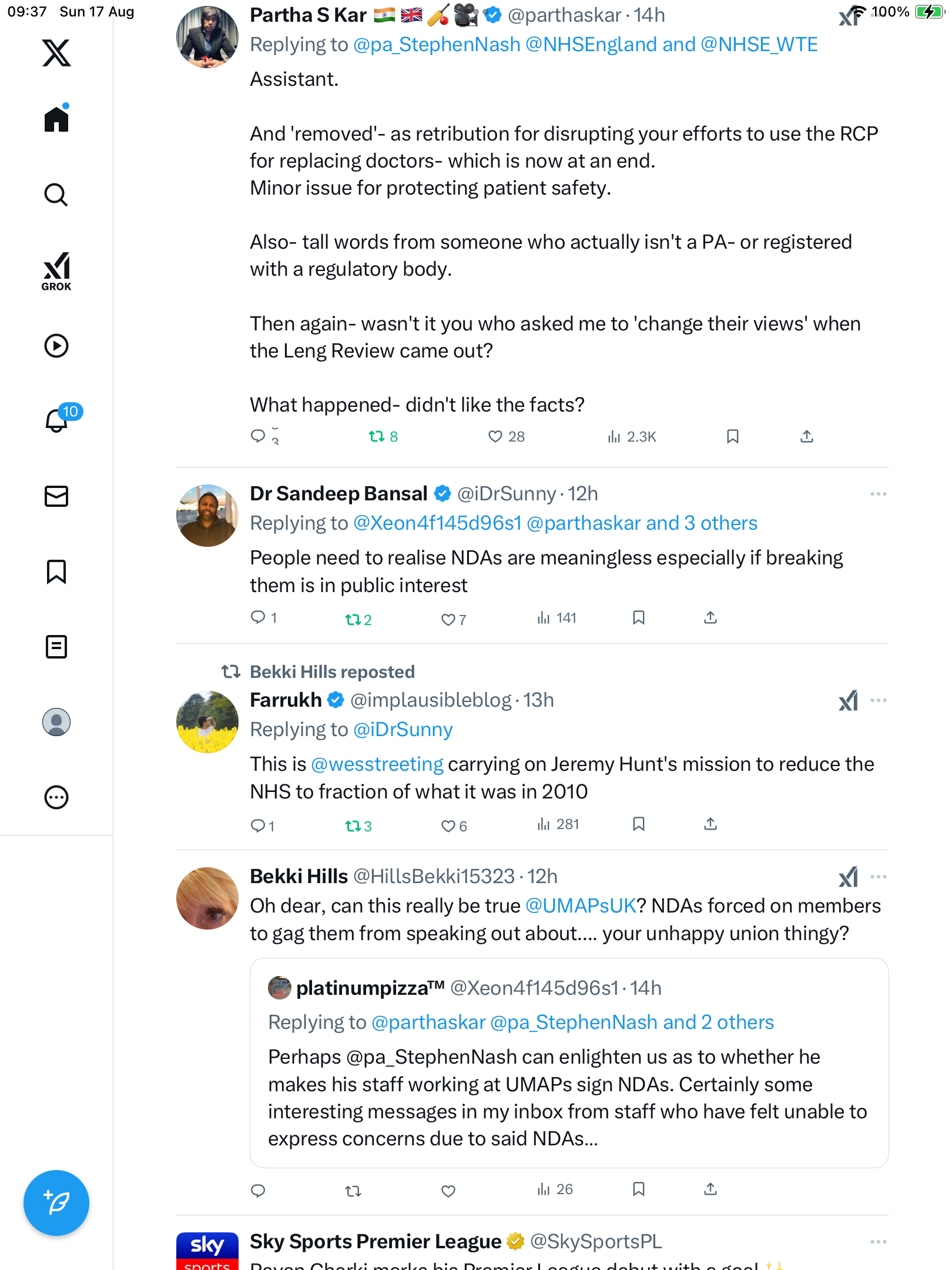Expand the sidebar More menu

56,797
